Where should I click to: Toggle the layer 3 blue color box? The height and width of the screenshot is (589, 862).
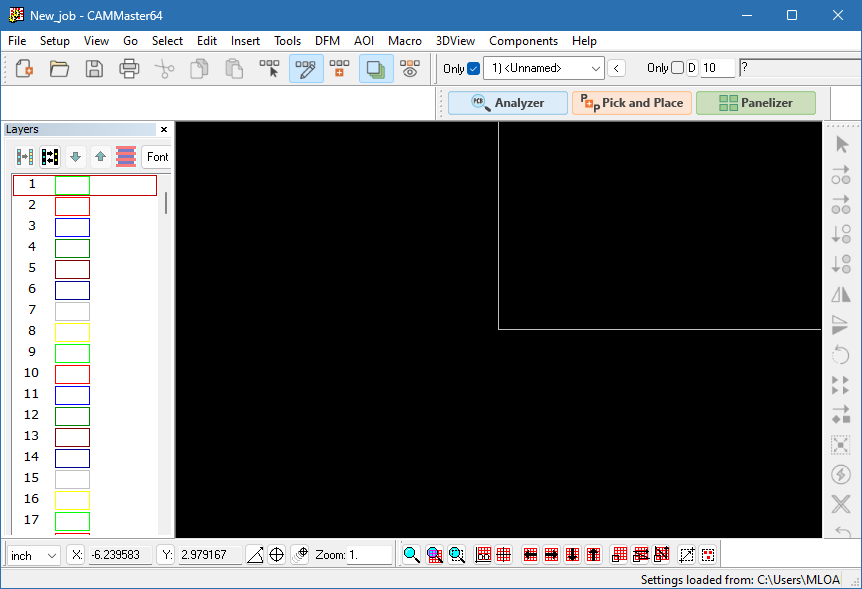click(x=72, y=227)
